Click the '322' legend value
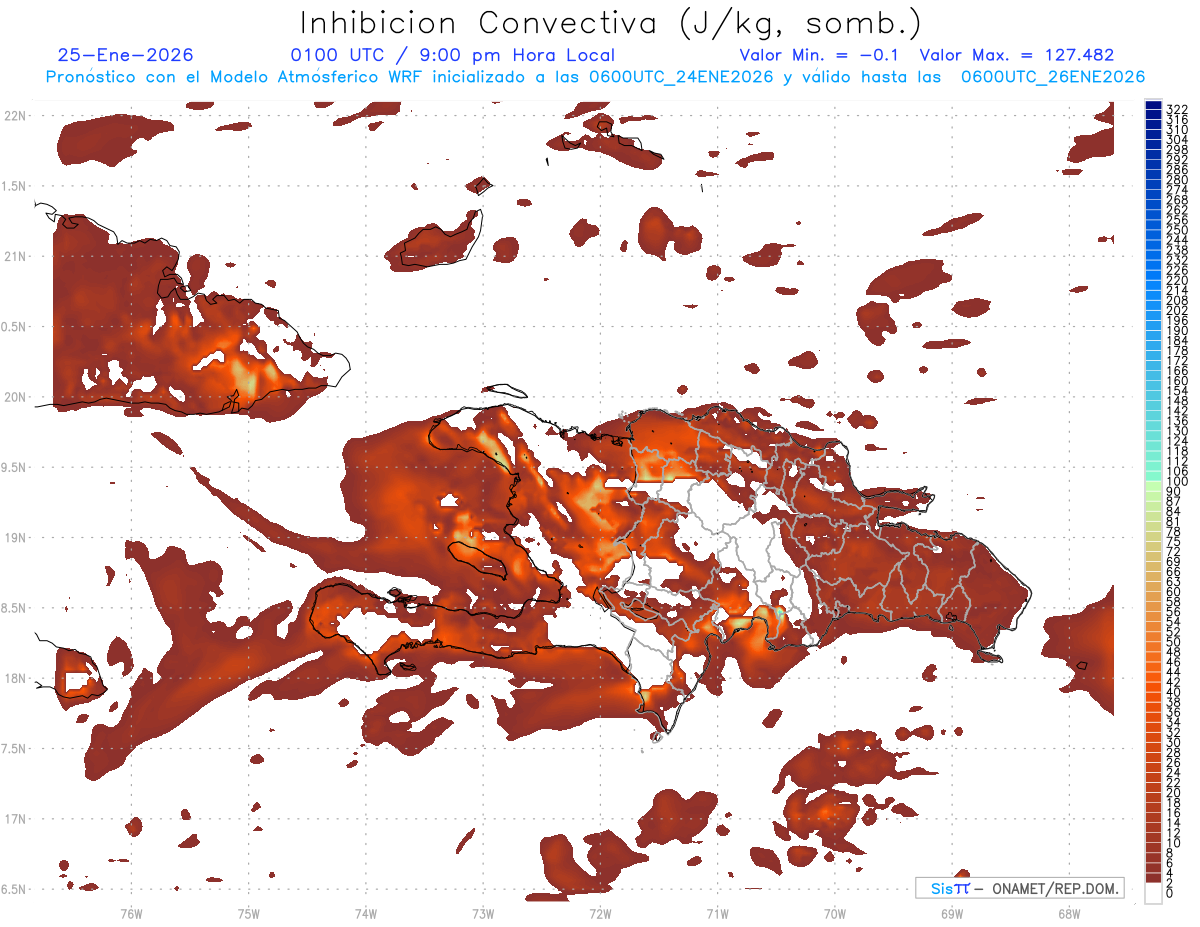Viewport: 1200px width, 927px height. click(x=1176, y=108)
